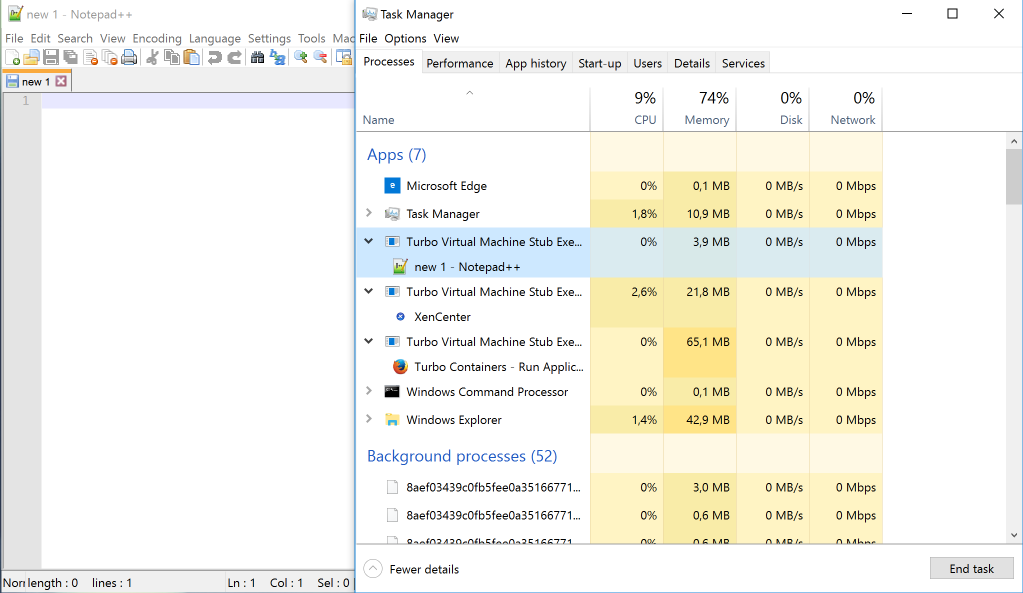Image resolution: width=1023 pixels, height=593 pixels.
Task: Click the Firefox icon beside Turbo Containers
Action: tap(400, 367)
